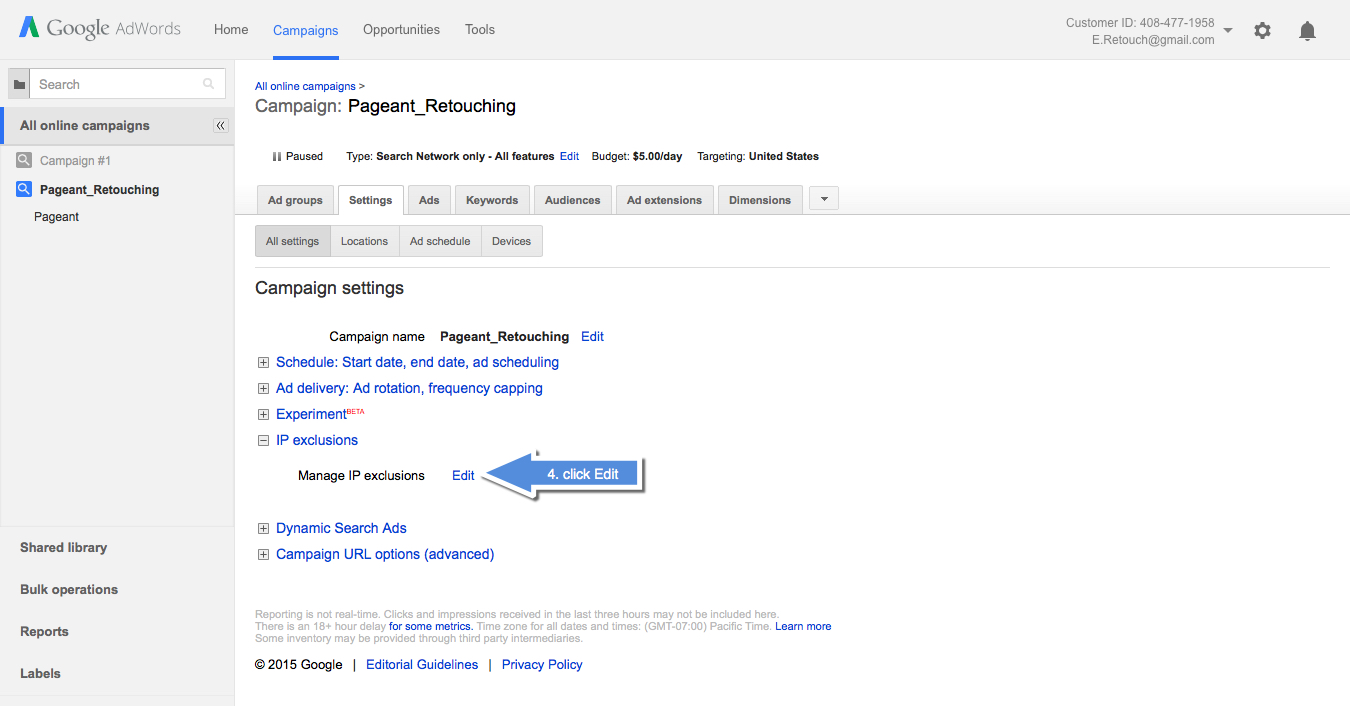Screen dimensions: 1350x706
Task: Click the Learn more link
Action: [x=803, y=626]
